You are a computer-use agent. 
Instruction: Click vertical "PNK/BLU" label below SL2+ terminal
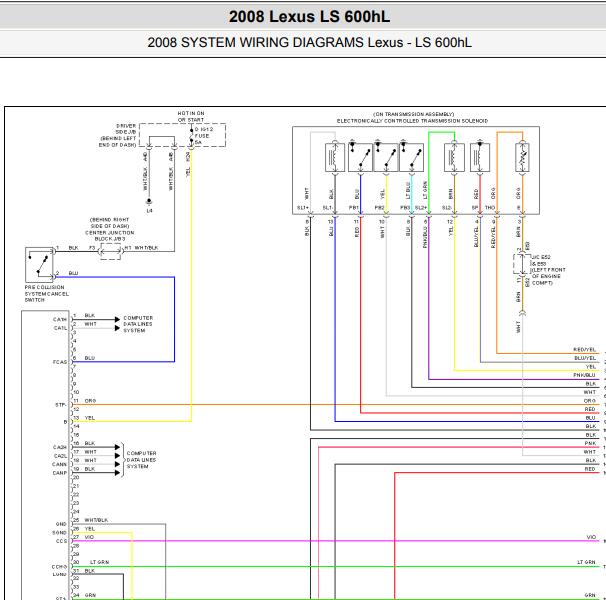pyautogui.click(x=425, y=236)
